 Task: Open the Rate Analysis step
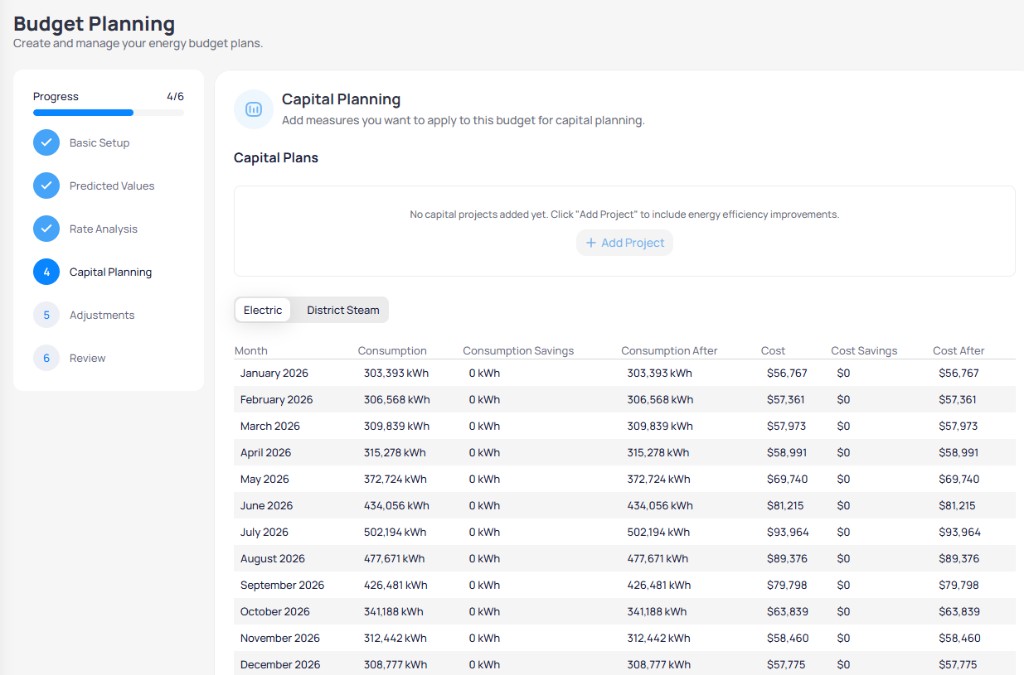tap(103, 229)
